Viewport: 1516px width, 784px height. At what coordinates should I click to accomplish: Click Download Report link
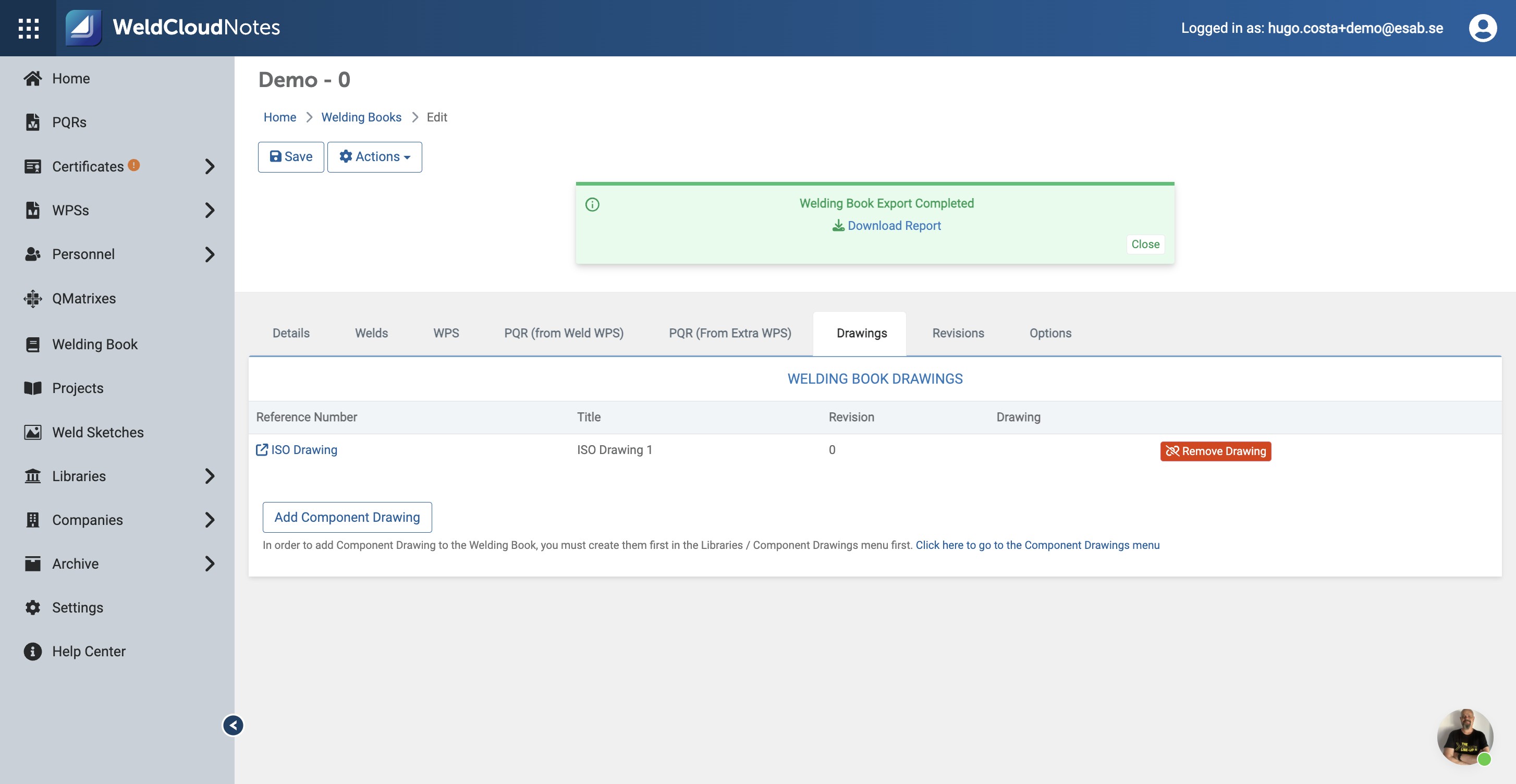pyautogui.click(x=894, y=225)
